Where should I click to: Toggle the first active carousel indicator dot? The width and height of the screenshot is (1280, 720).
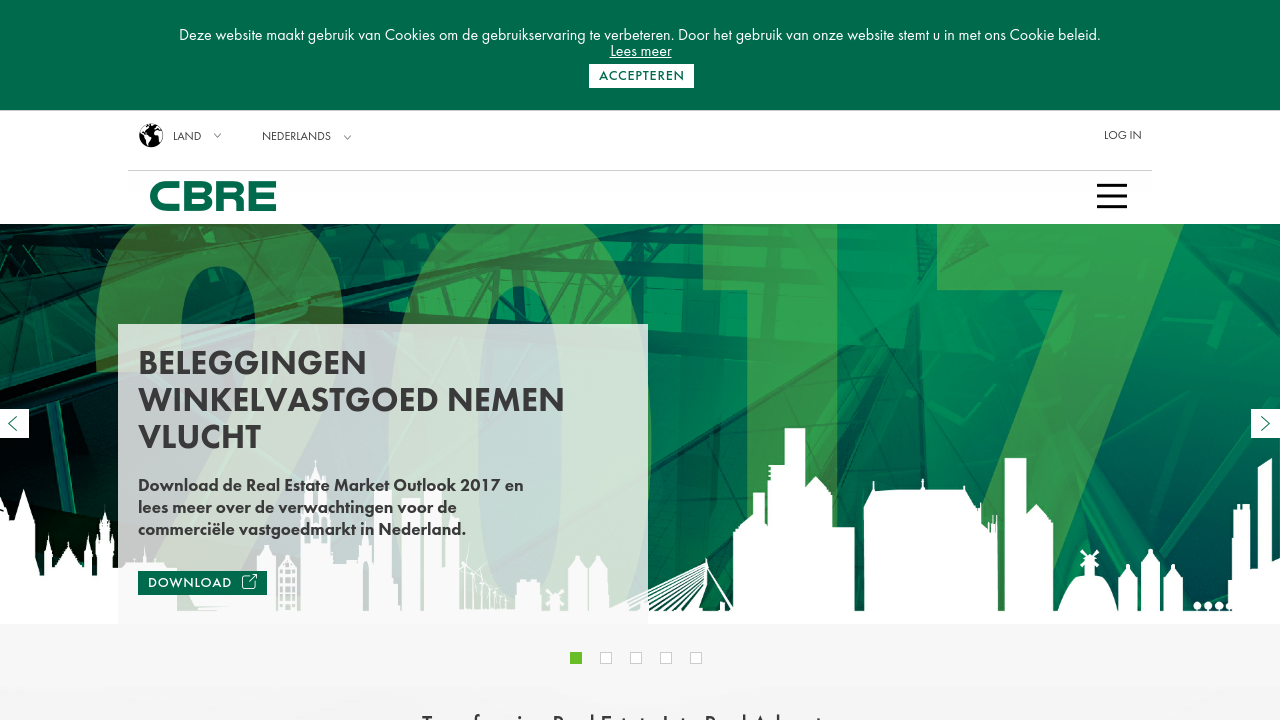tap(576, 657)
